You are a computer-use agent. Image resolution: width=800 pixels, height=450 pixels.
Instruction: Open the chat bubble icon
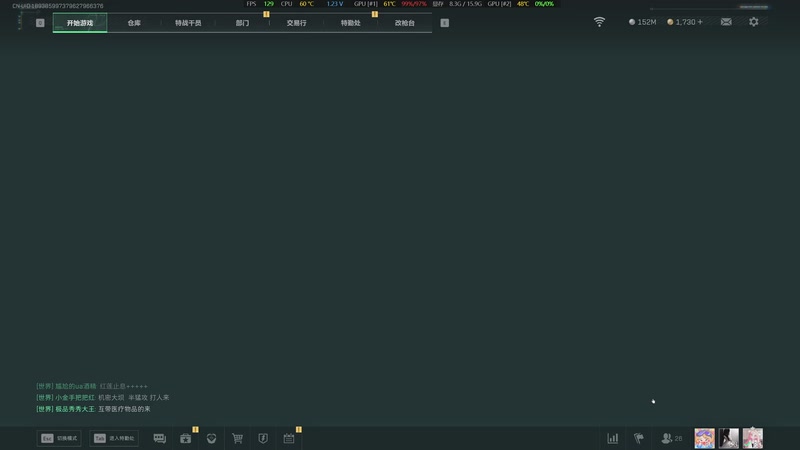tap(160, 438)
